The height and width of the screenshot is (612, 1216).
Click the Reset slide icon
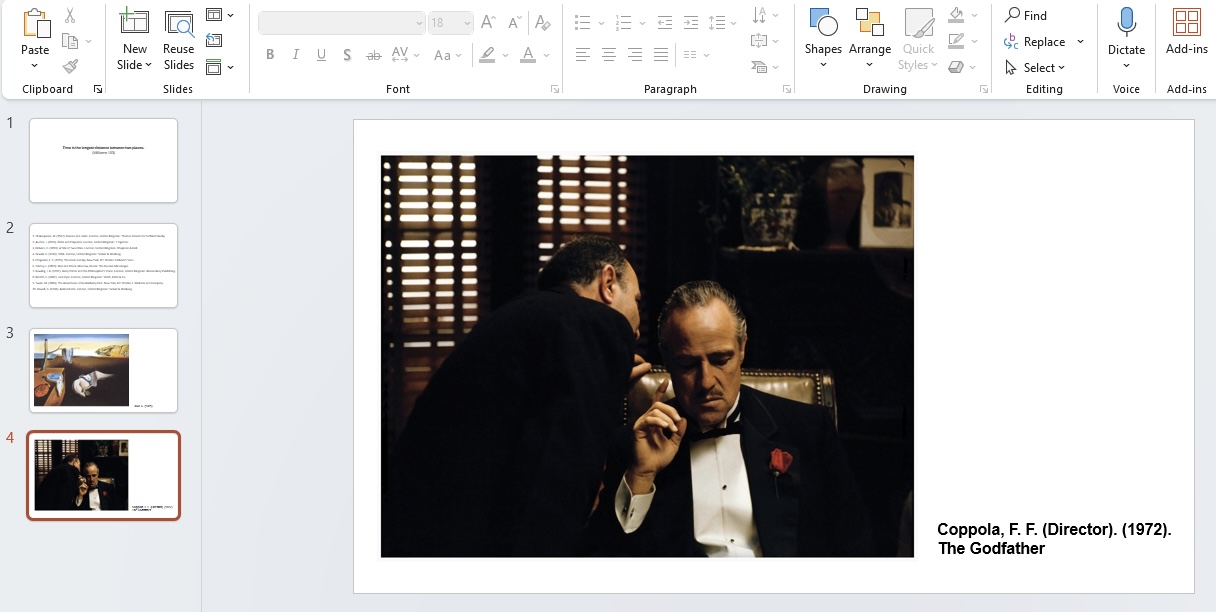[214, 40]
